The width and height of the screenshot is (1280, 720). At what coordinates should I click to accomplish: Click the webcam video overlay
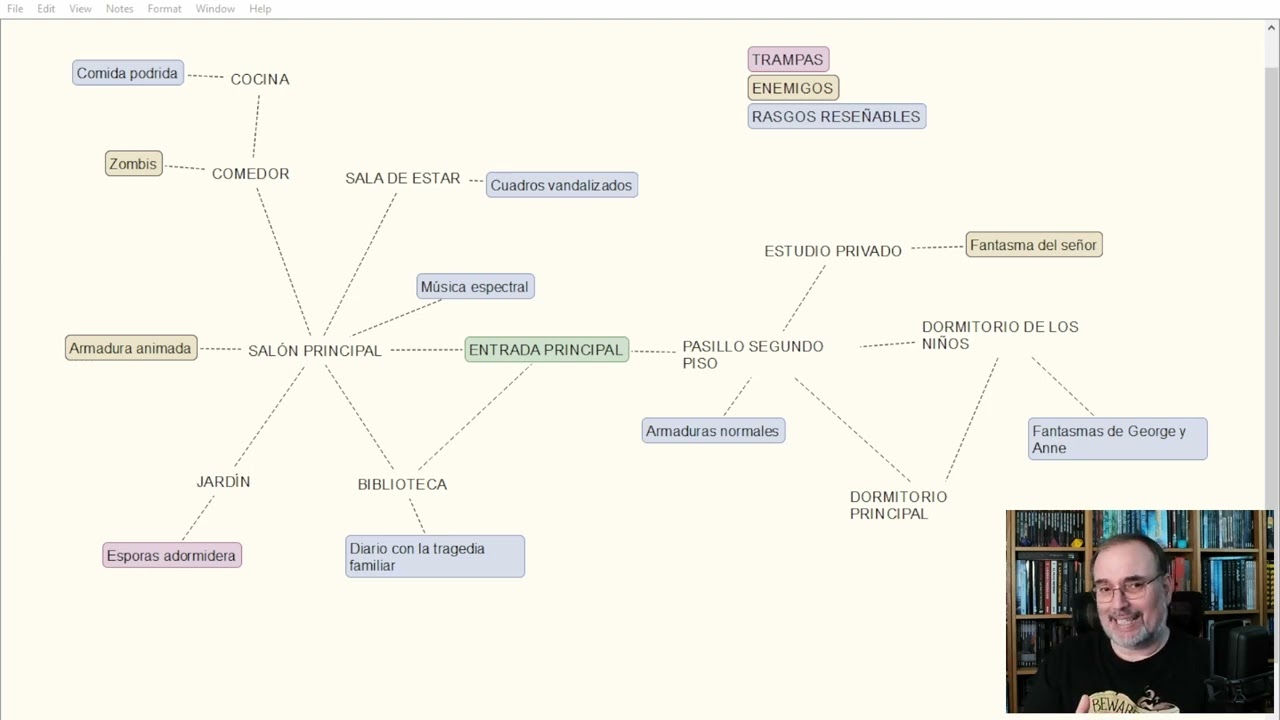click(x=1140, y=612)
